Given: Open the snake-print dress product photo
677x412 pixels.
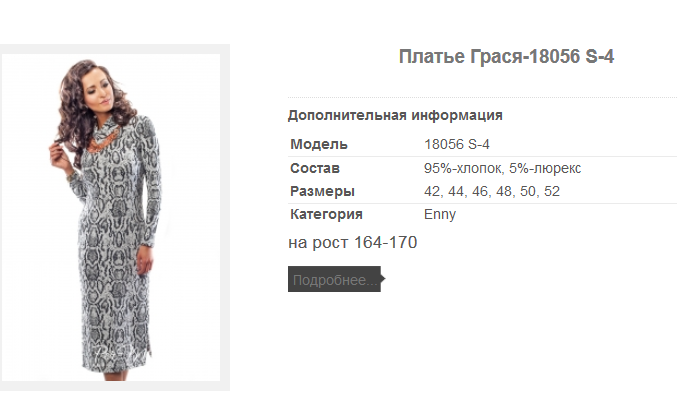Looking at the screenshot, I should click(111, 217).
